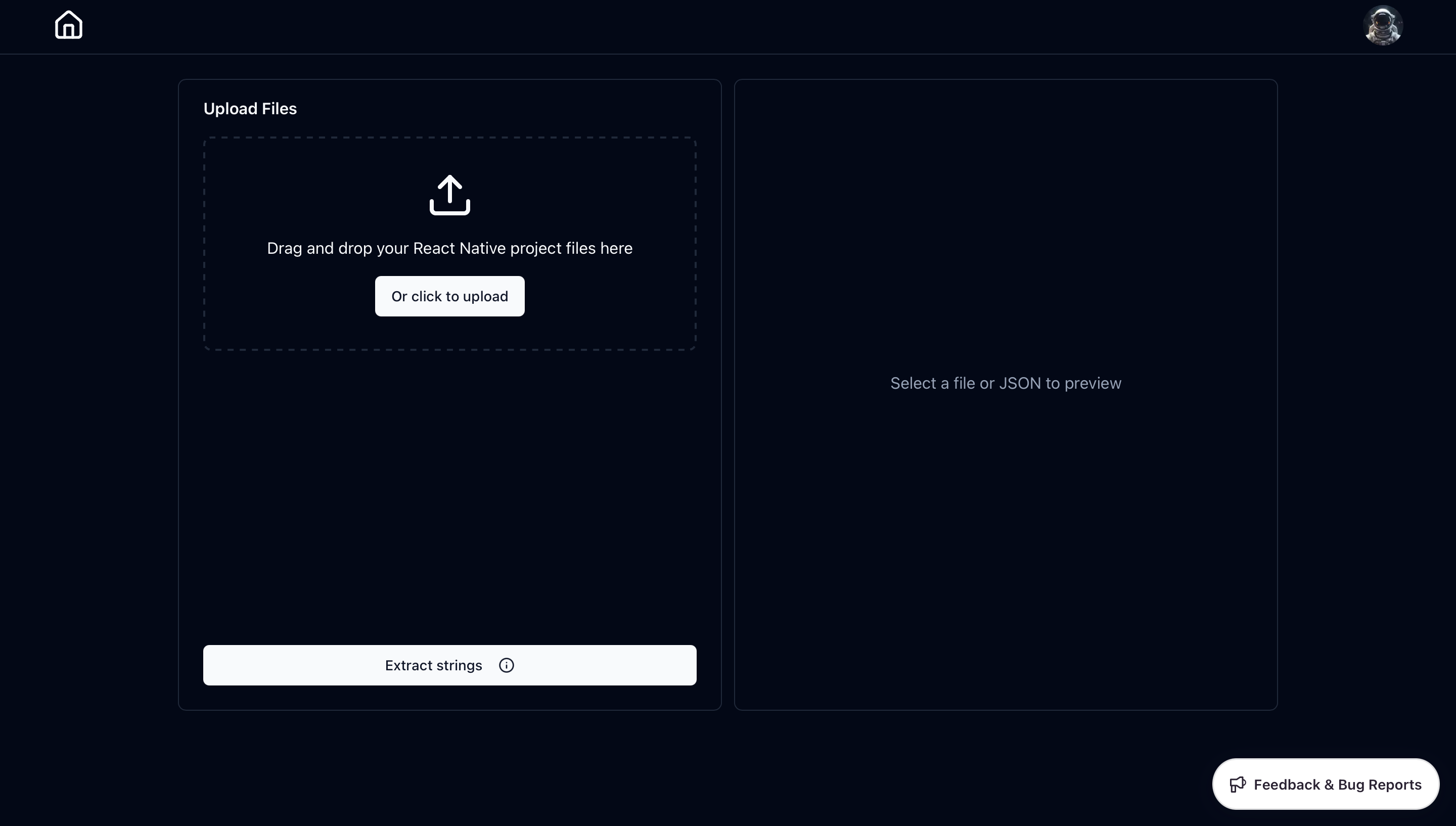Click the word "upload" in the white button

485,297
